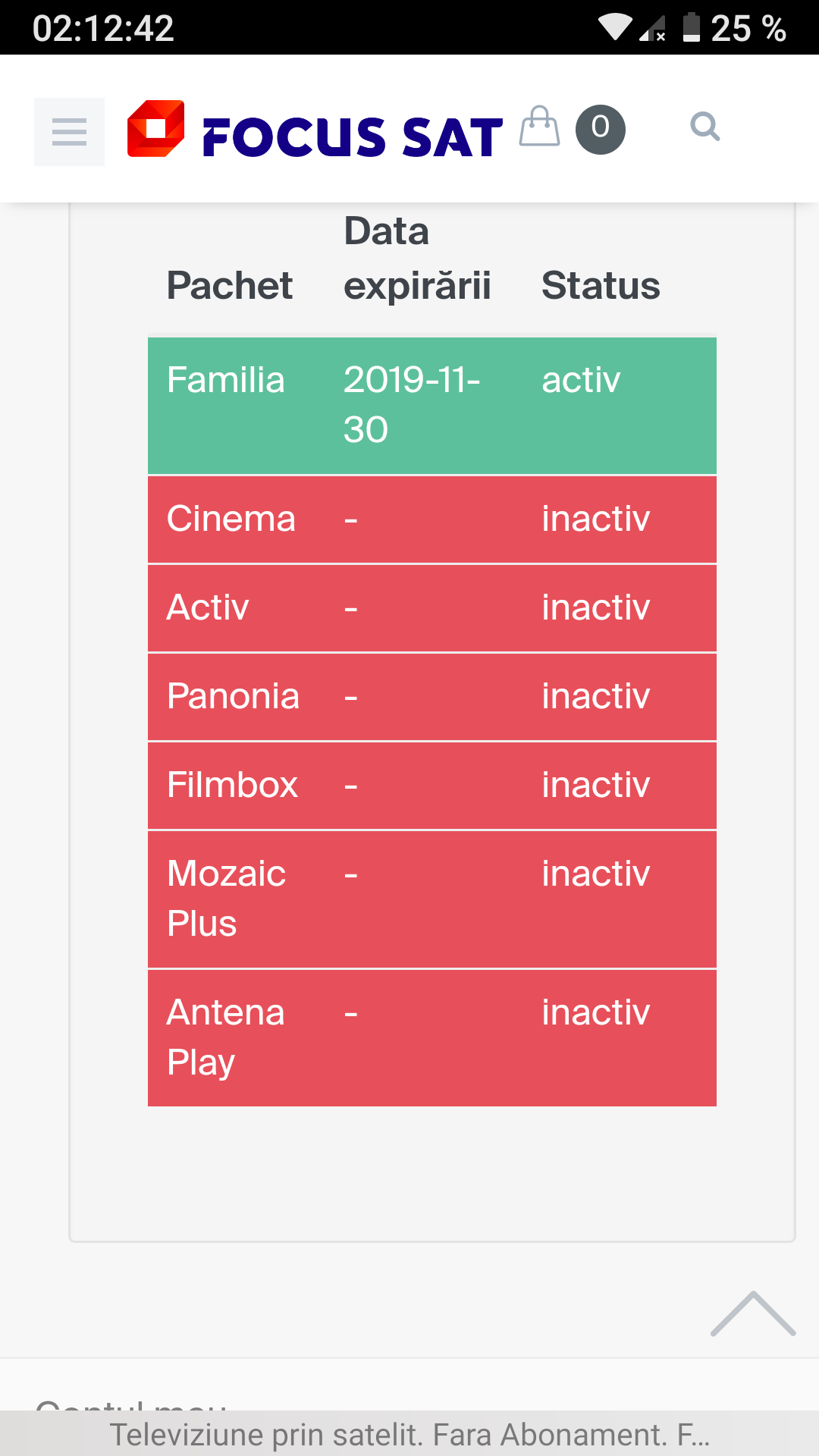Screen dimensions: 819x1456
Task: Select the Familia package row
Action: pyautogui.click(x=431, y=406)
